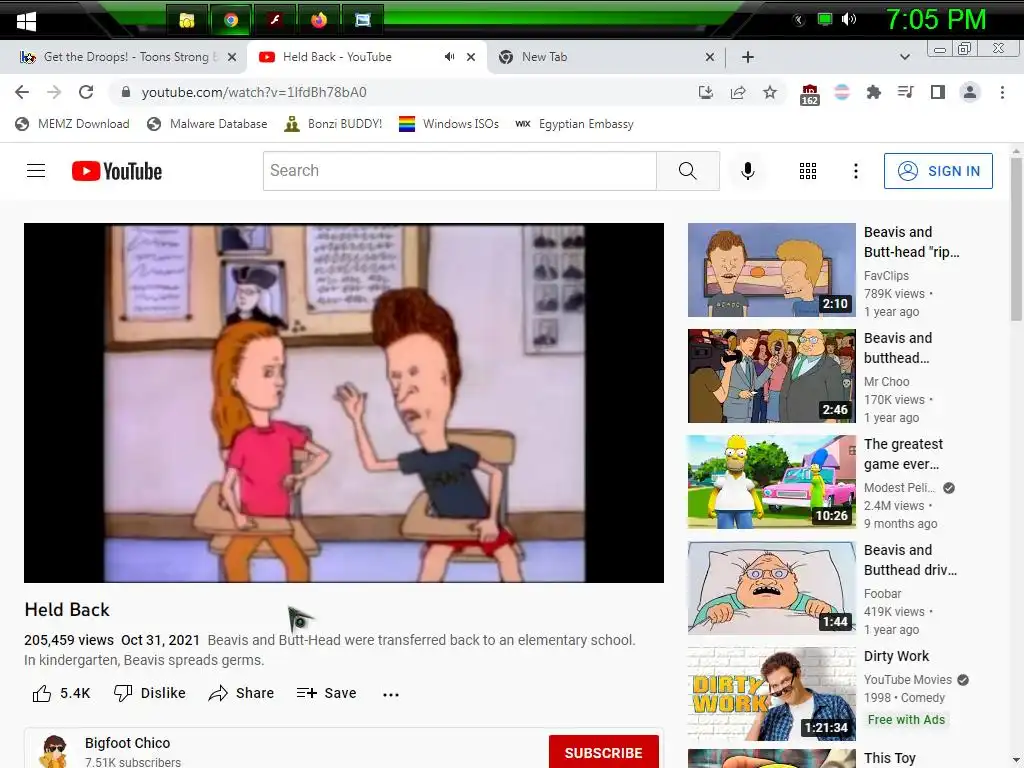Reload the YouTube page
The width and height of the screenshot is (1024, 768).
click(86, 92)
